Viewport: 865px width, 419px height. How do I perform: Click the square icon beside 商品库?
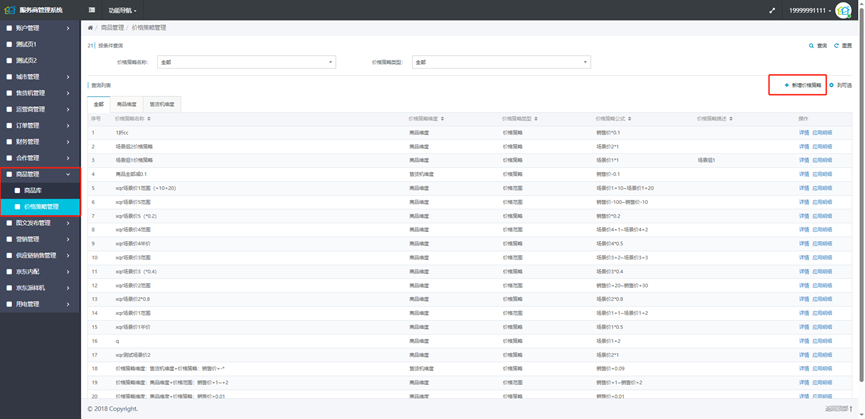18,190
